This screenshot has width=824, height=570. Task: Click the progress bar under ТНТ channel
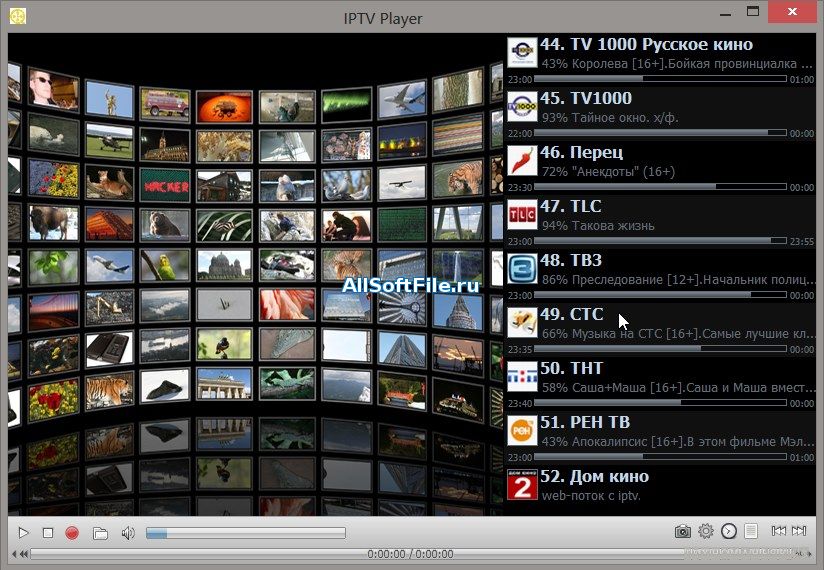click(x=660, y=403)
